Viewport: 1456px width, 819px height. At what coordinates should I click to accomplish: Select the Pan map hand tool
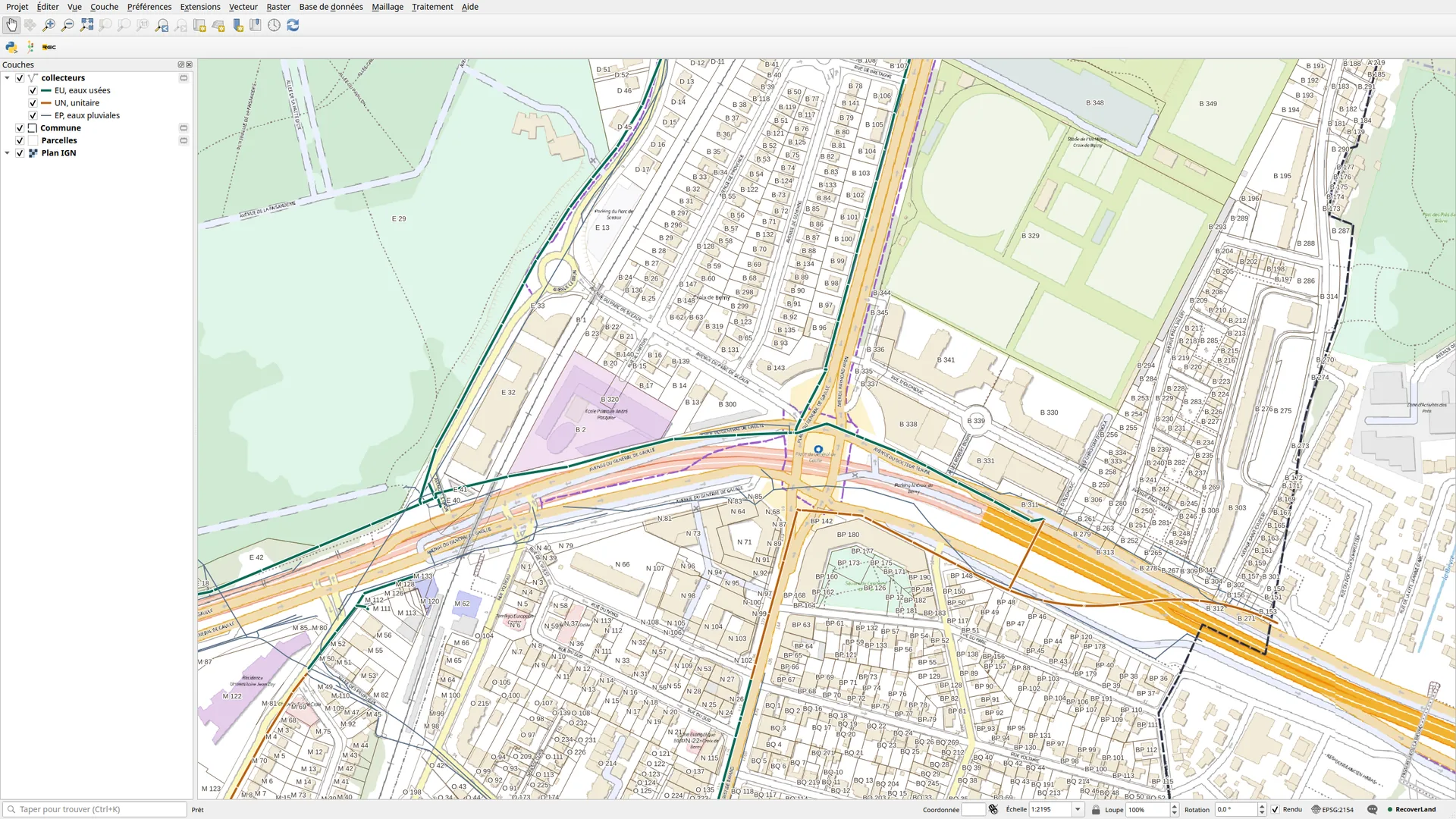11,25
